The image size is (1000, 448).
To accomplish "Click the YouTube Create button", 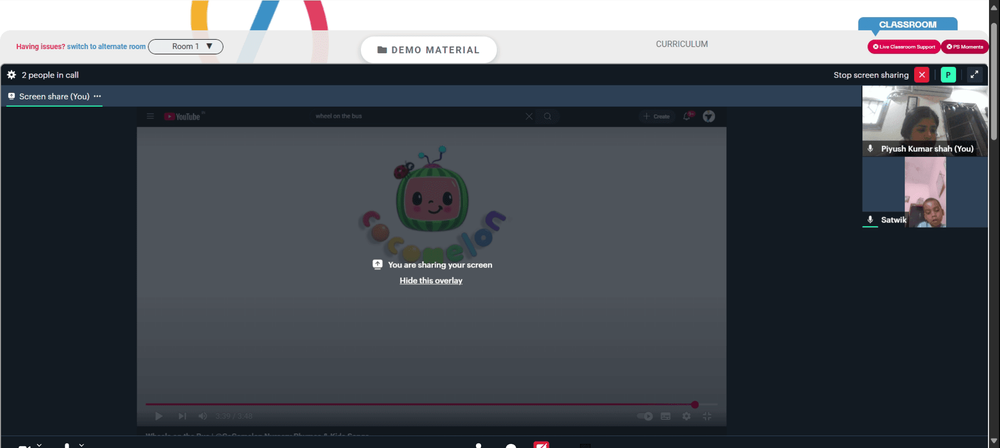I will click(x=656, y=117).
